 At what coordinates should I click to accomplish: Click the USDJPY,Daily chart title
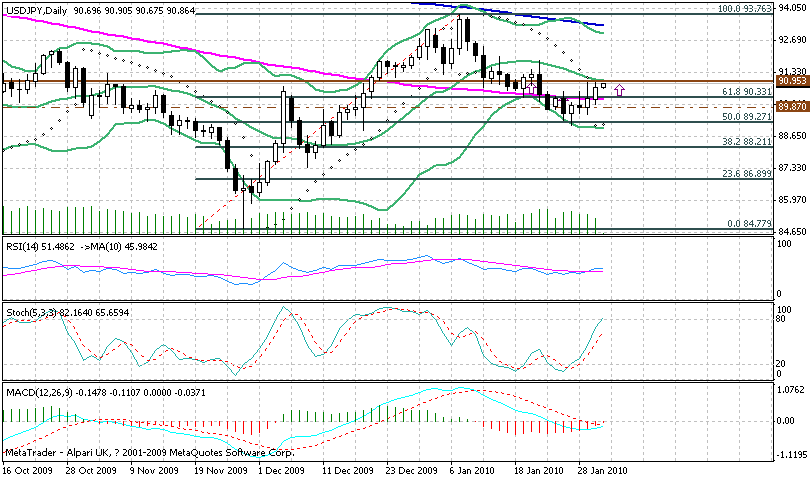point(36,10)
